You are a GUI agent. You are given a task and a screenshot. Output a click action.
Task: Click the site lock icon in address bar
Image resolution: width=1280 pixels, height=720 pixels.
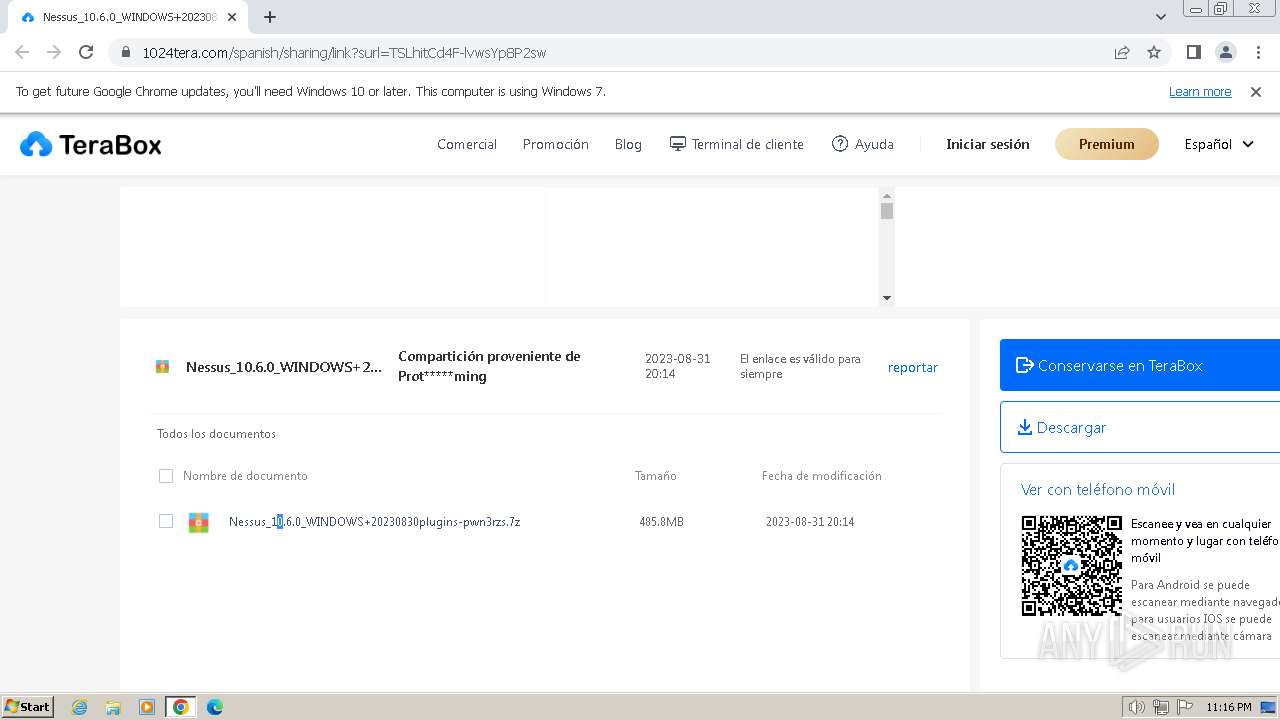coord(126,52)
